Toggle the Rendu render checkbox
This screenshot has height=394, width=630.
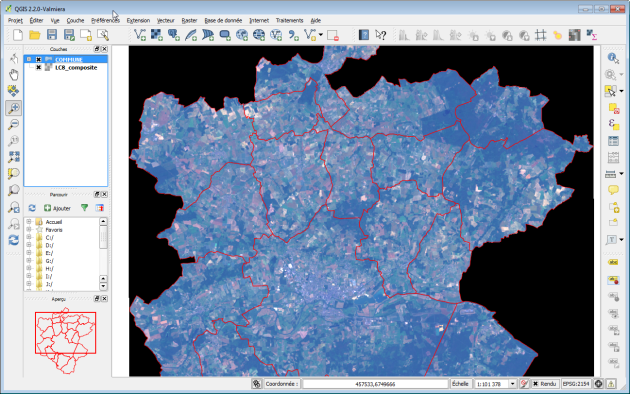tap(535, 384)
